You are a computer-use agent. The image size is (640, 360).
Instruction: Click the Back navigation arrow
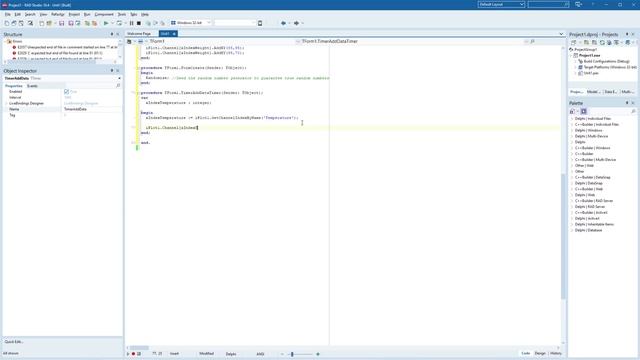(x=283, y=23)
